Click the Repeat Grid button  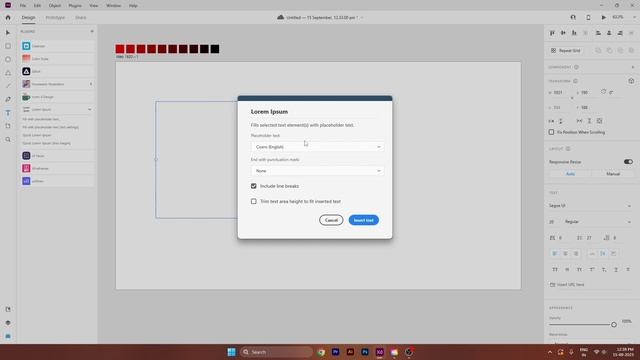click(x=566, y=51)
